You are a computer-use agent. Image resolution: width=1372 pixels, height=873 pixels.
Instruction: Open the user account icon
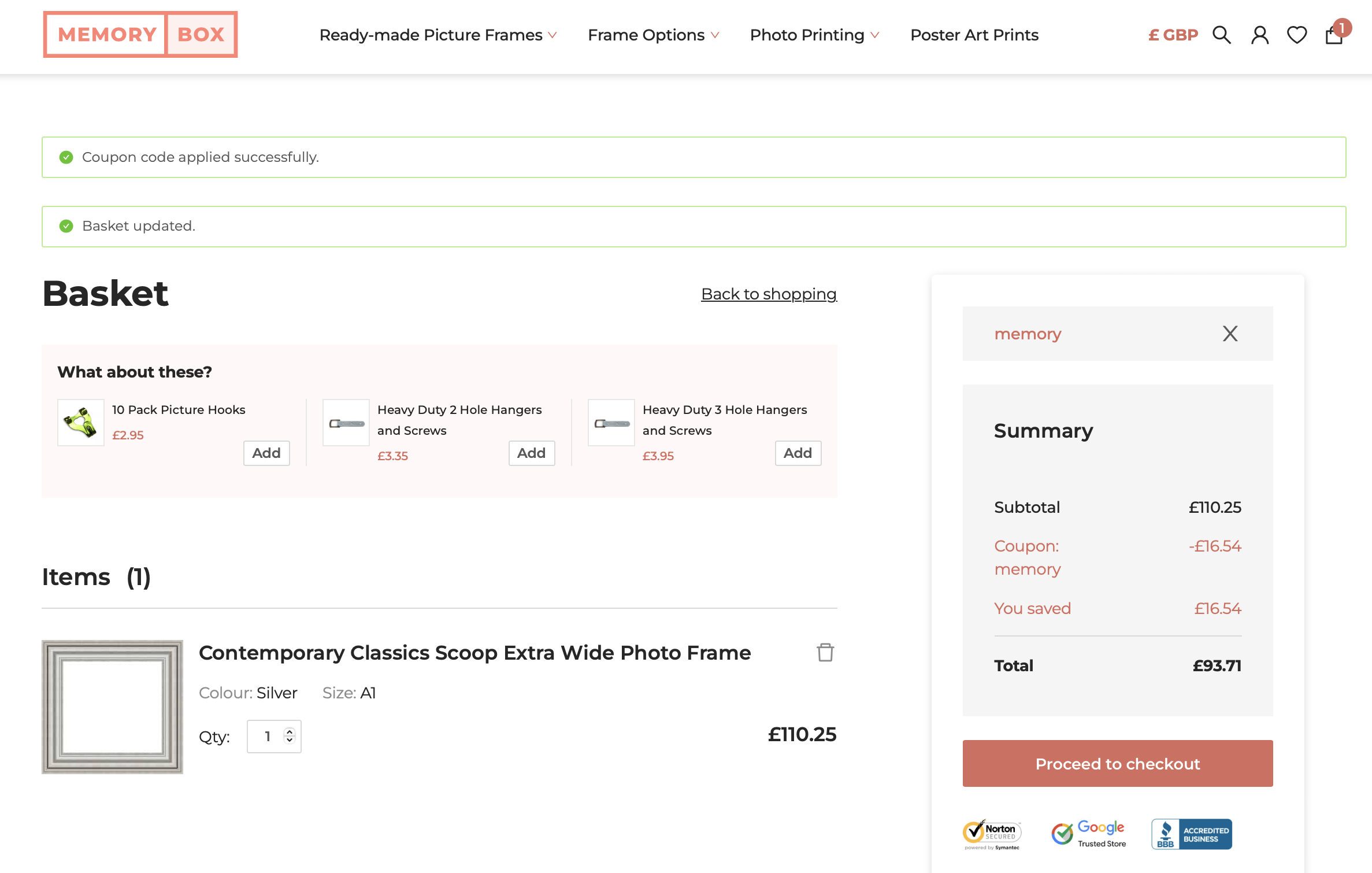tap(1259, 35)
